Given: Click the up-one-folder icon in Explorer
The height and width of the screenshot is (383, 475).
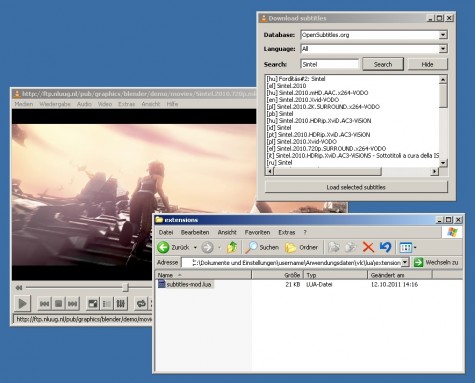Looking at the screenshot, I should pyautogui.click(x=232, y=247).
